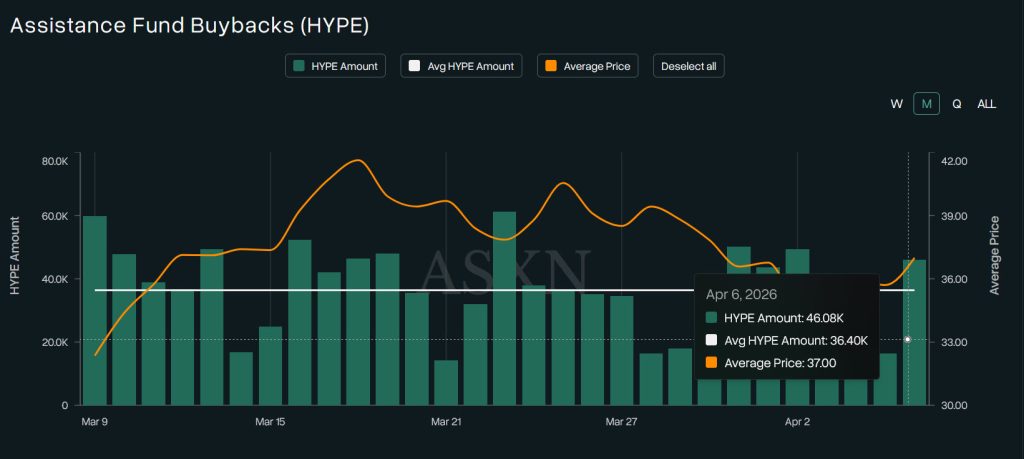Click the white Avg HYPE Amount legend square
This screenshot has width=1024, height=459.
[x=413, y=67]
